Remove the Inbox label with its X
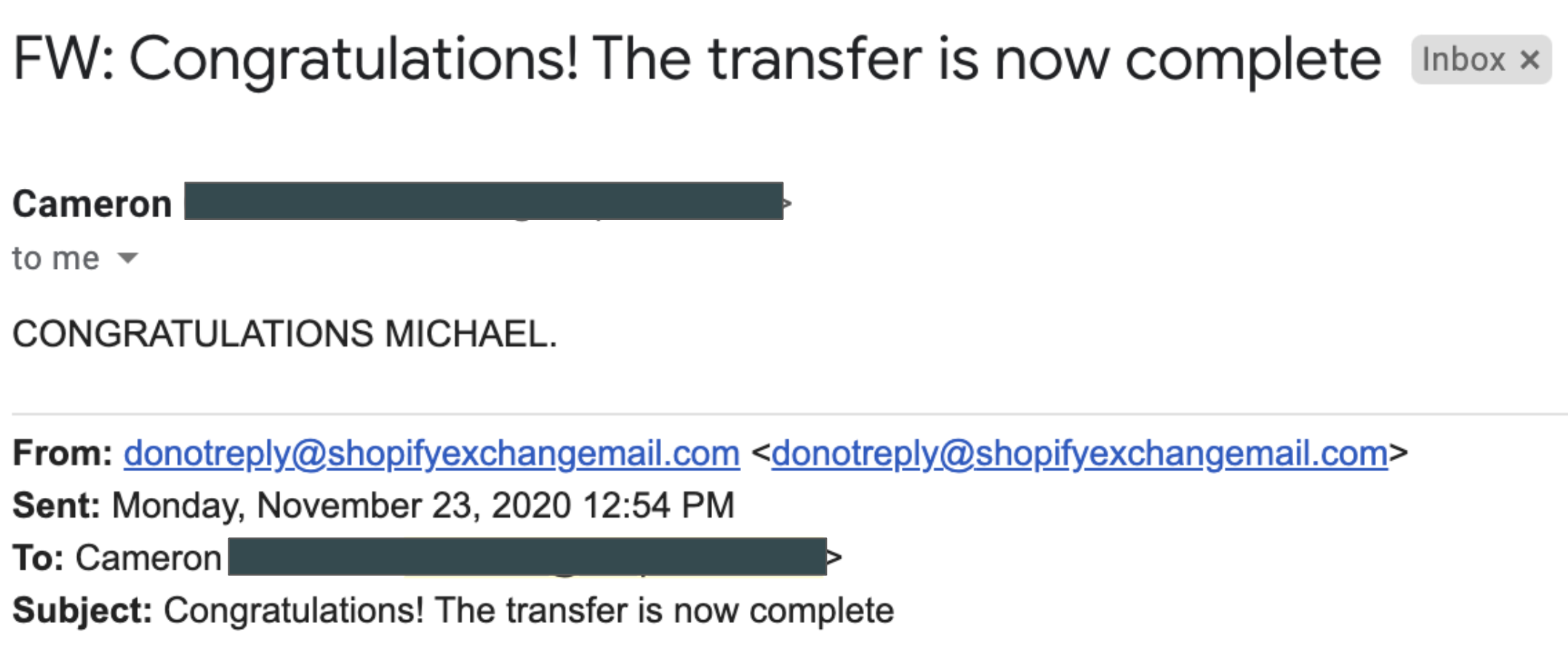 click(x=1529, y=60)
